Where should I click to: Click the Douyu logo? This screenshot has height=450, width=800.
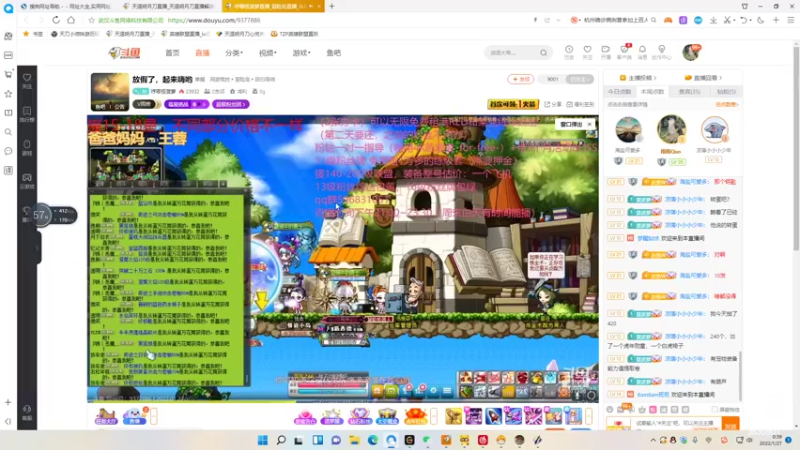click(124, 53)
